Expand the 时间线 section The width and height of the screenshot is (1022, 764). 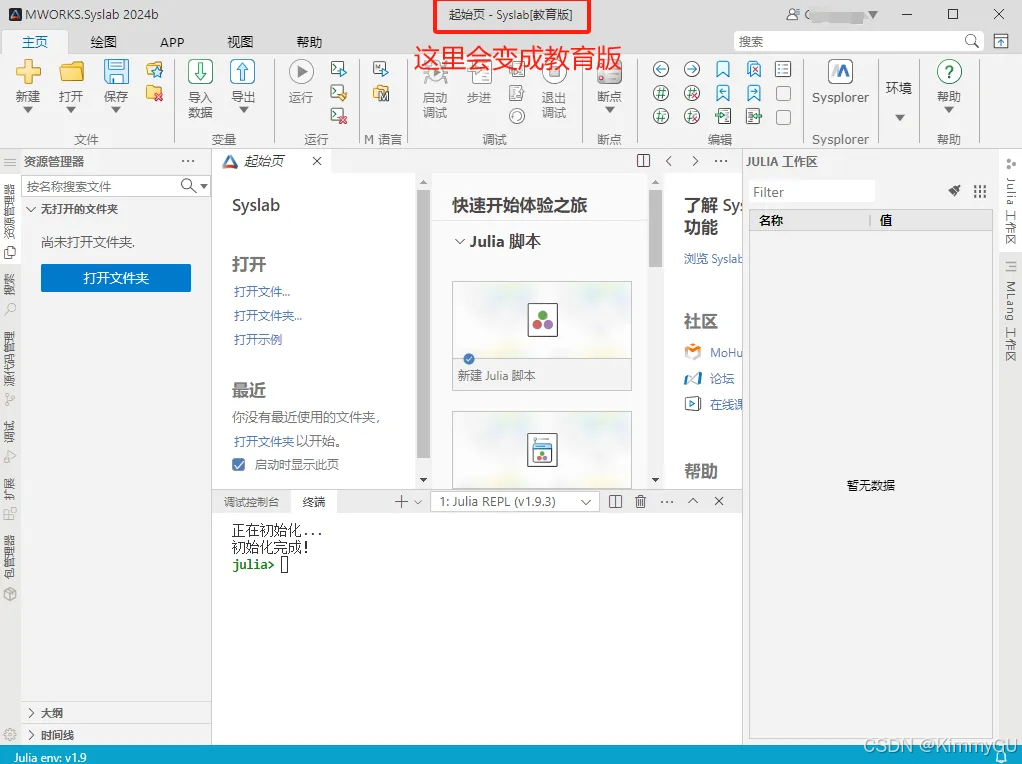(31, 735)
